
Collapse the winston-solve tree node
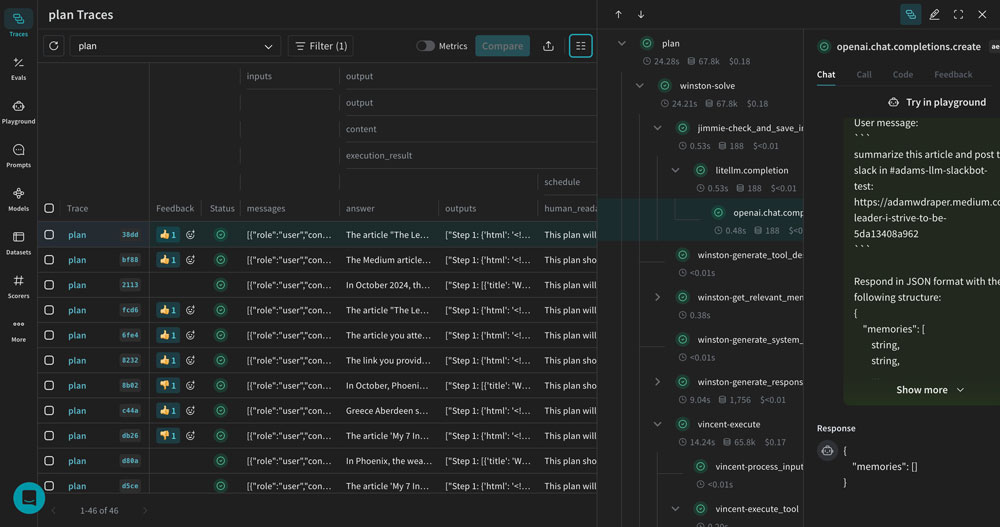[640, 86]
